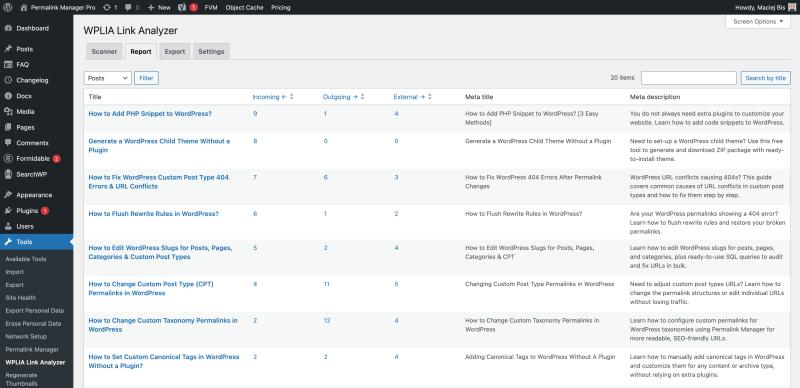Viewport: 800px width, 388px height.
Task: Open WPLIA Link Analyzer submenu item
Action: [x=35, y=362]
